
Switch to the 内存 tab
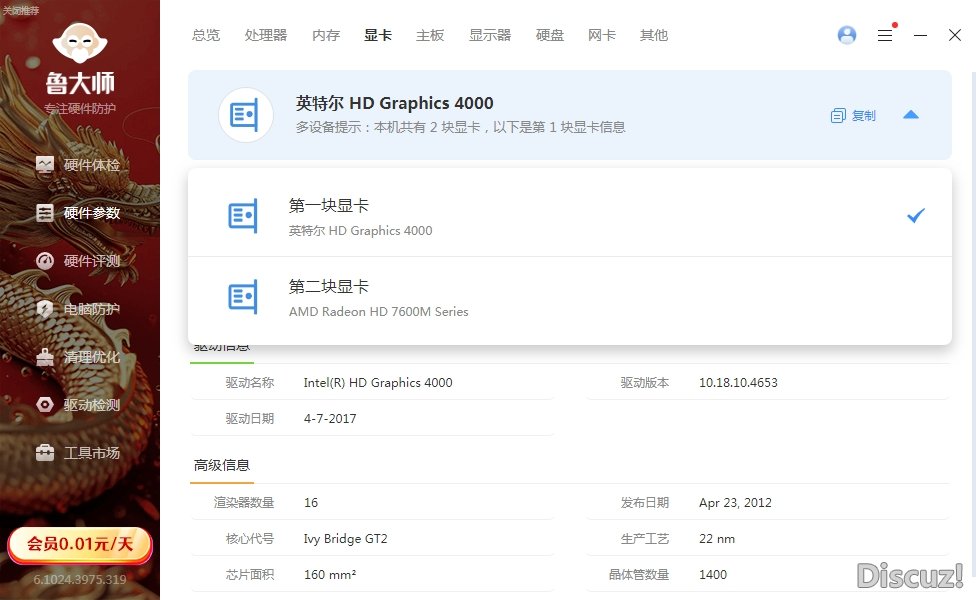[x=326, y=35]
